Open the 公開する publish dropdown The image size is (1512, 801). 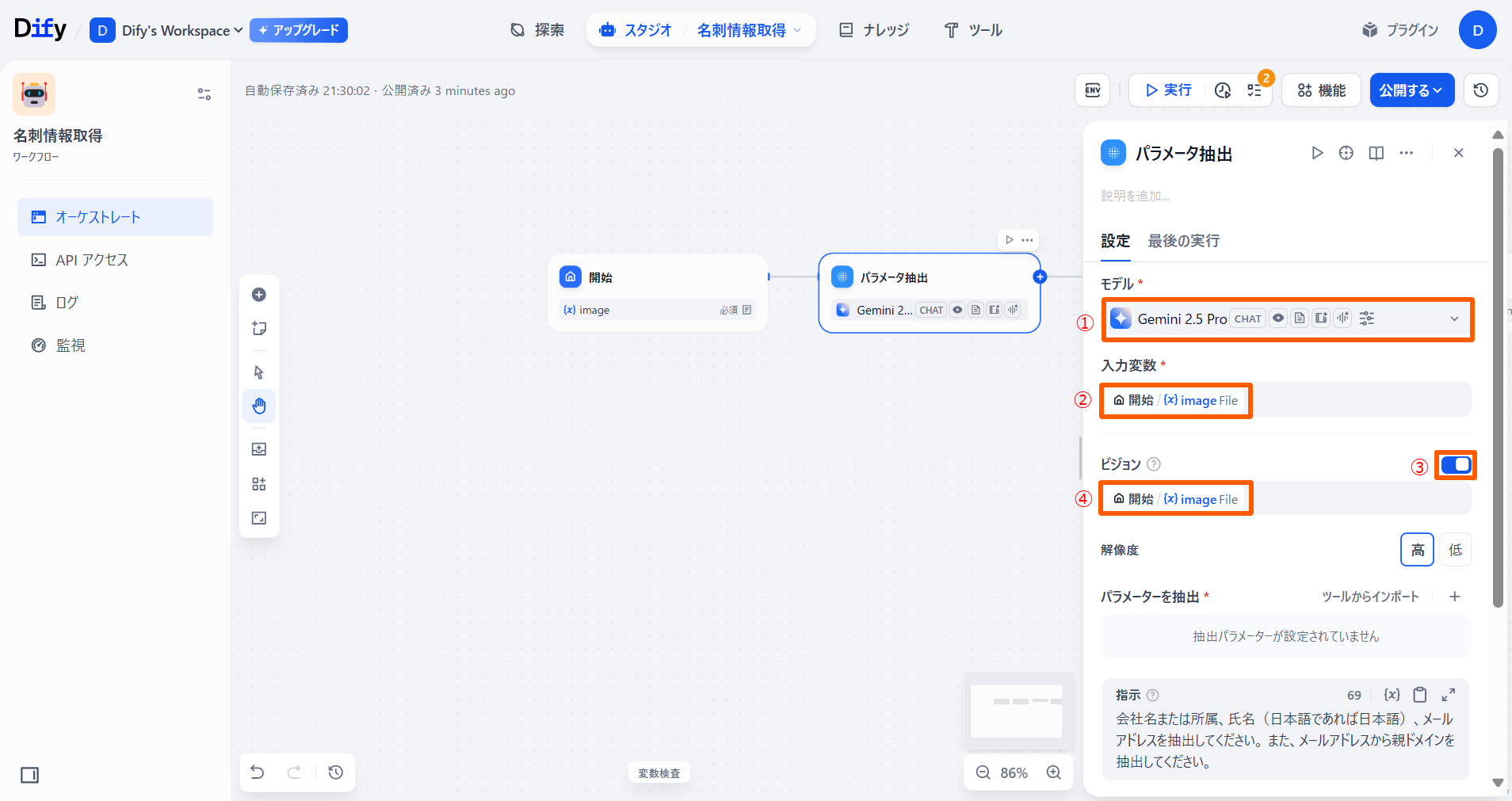pyautogui.click(x=1411, y=90)
